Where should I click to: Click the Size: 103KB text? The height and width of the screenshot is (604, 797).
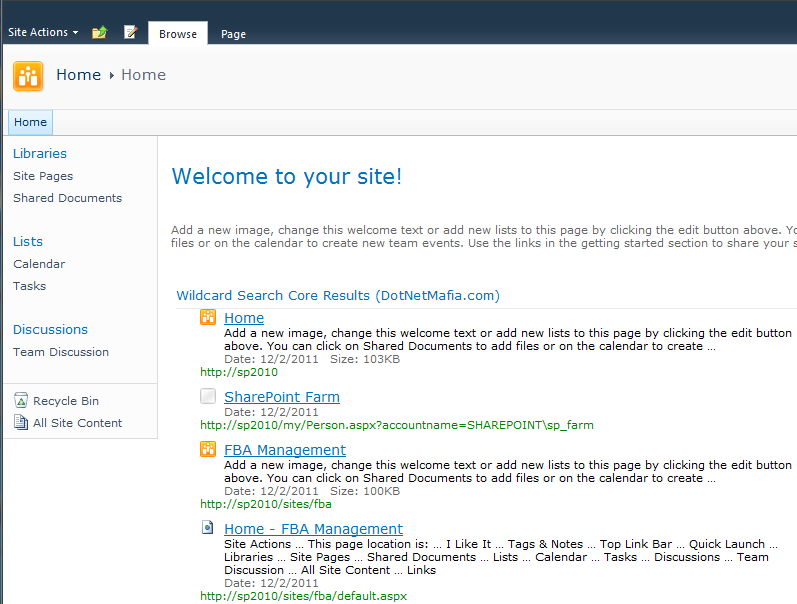click(x=365, y=359)
